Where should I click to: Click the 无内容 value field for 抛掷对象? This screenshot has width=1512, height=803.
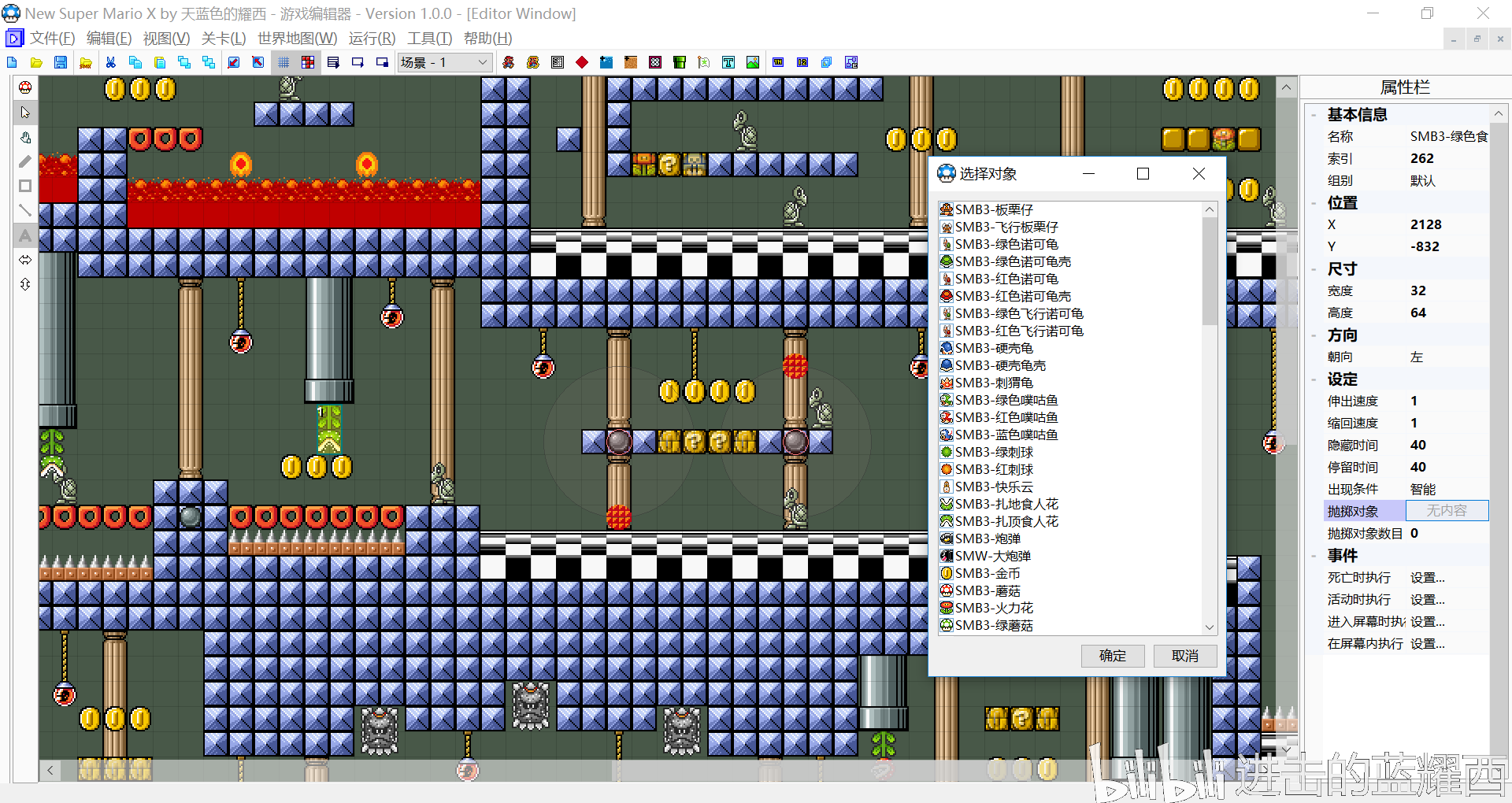[x=1447, y=510]
